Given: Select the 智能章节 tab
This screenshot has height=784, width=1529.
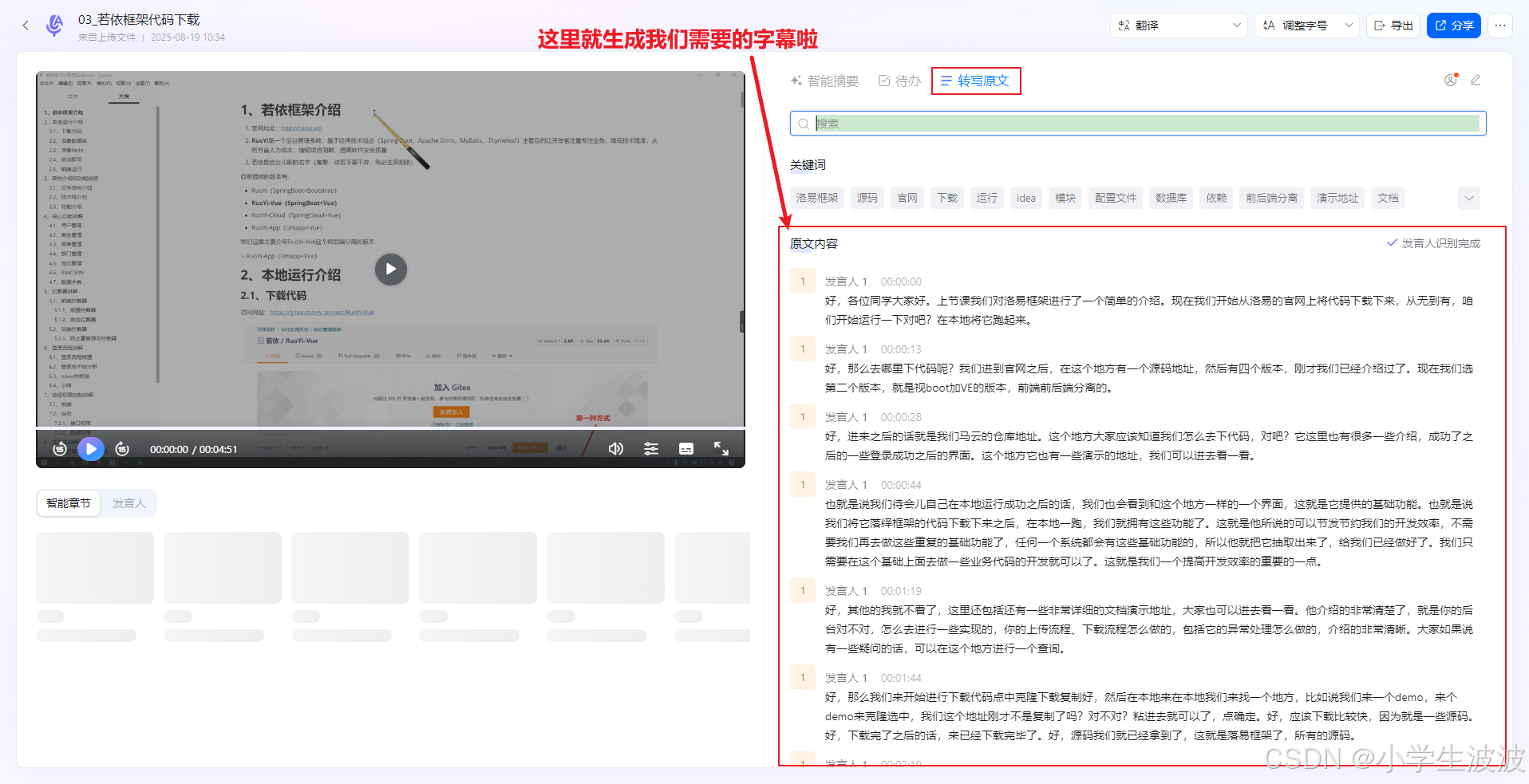Looking at the screenshot, I should (x=69, y=503).
